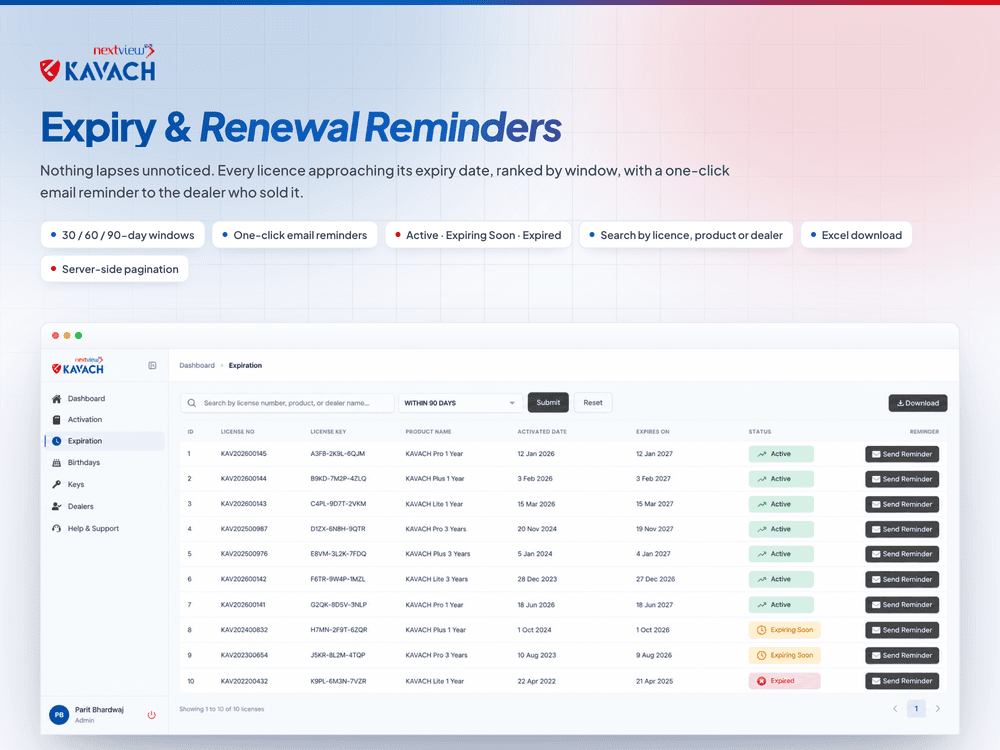The width and height of the screenshot is (1000, 750).
Task: Go to previous page with left chevron
Action: [895, 709]
